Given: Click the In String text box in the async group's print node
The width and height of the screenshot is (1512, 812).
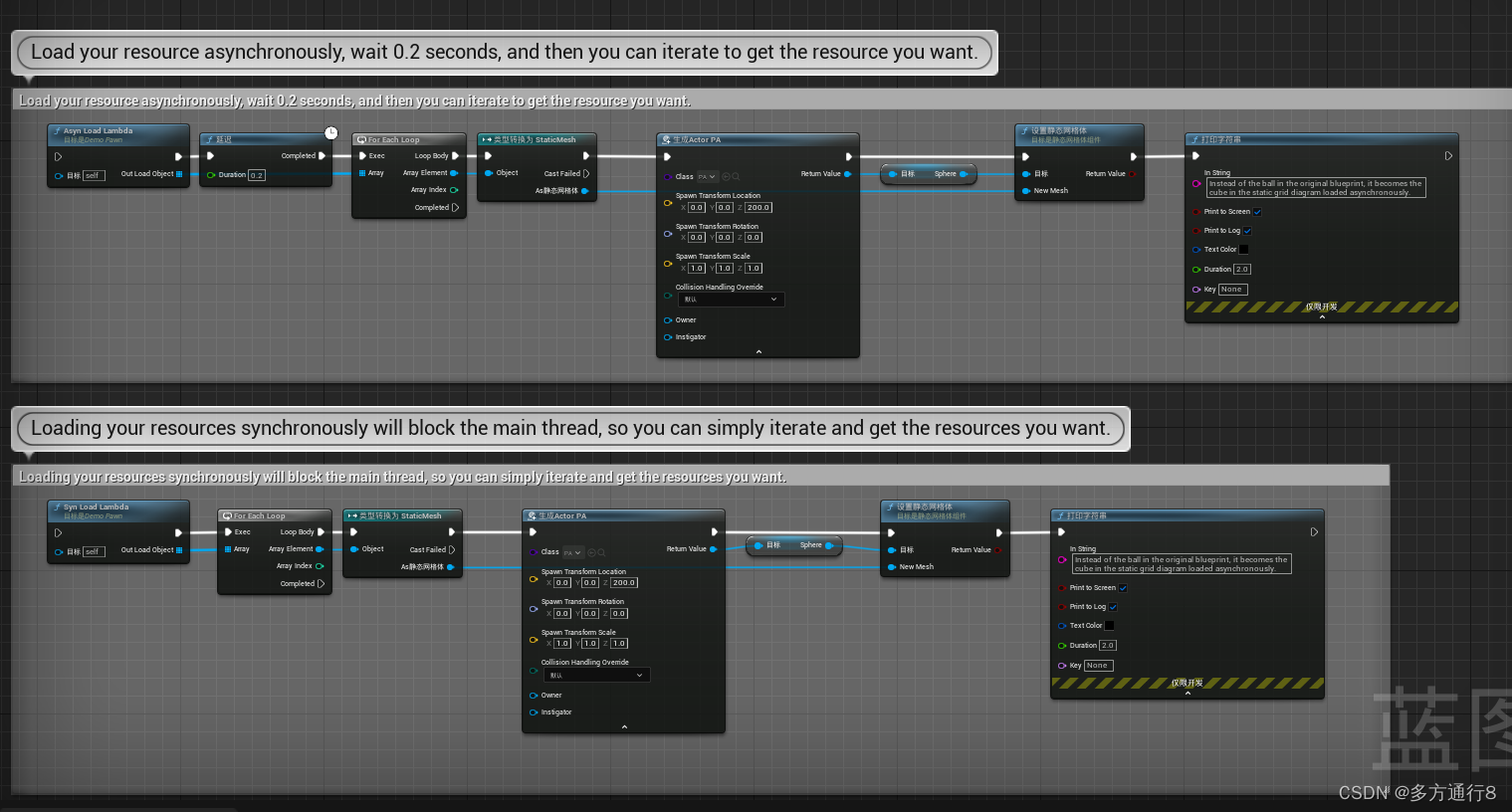Looking at the screenshot, I should [1316, 188].
